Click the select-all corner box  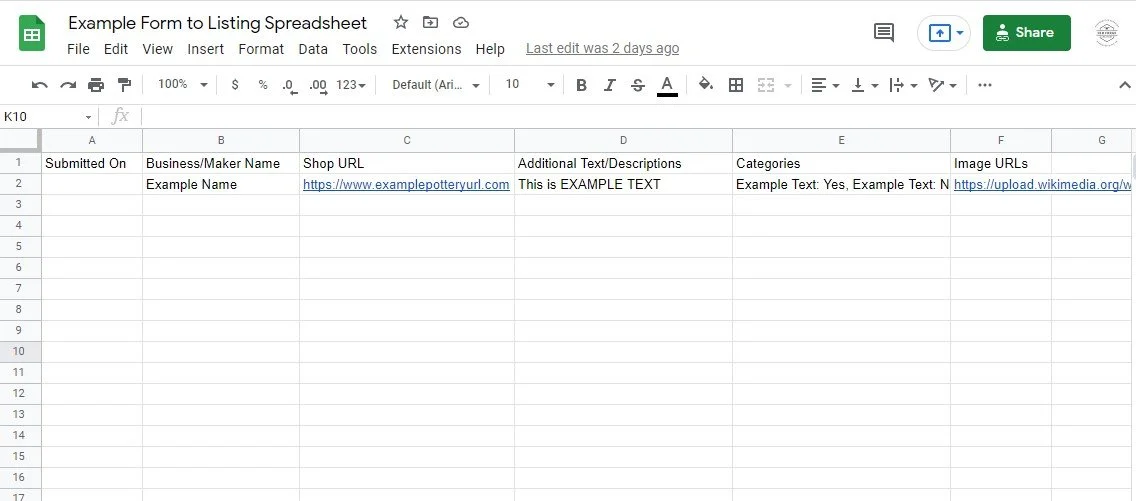20,140
